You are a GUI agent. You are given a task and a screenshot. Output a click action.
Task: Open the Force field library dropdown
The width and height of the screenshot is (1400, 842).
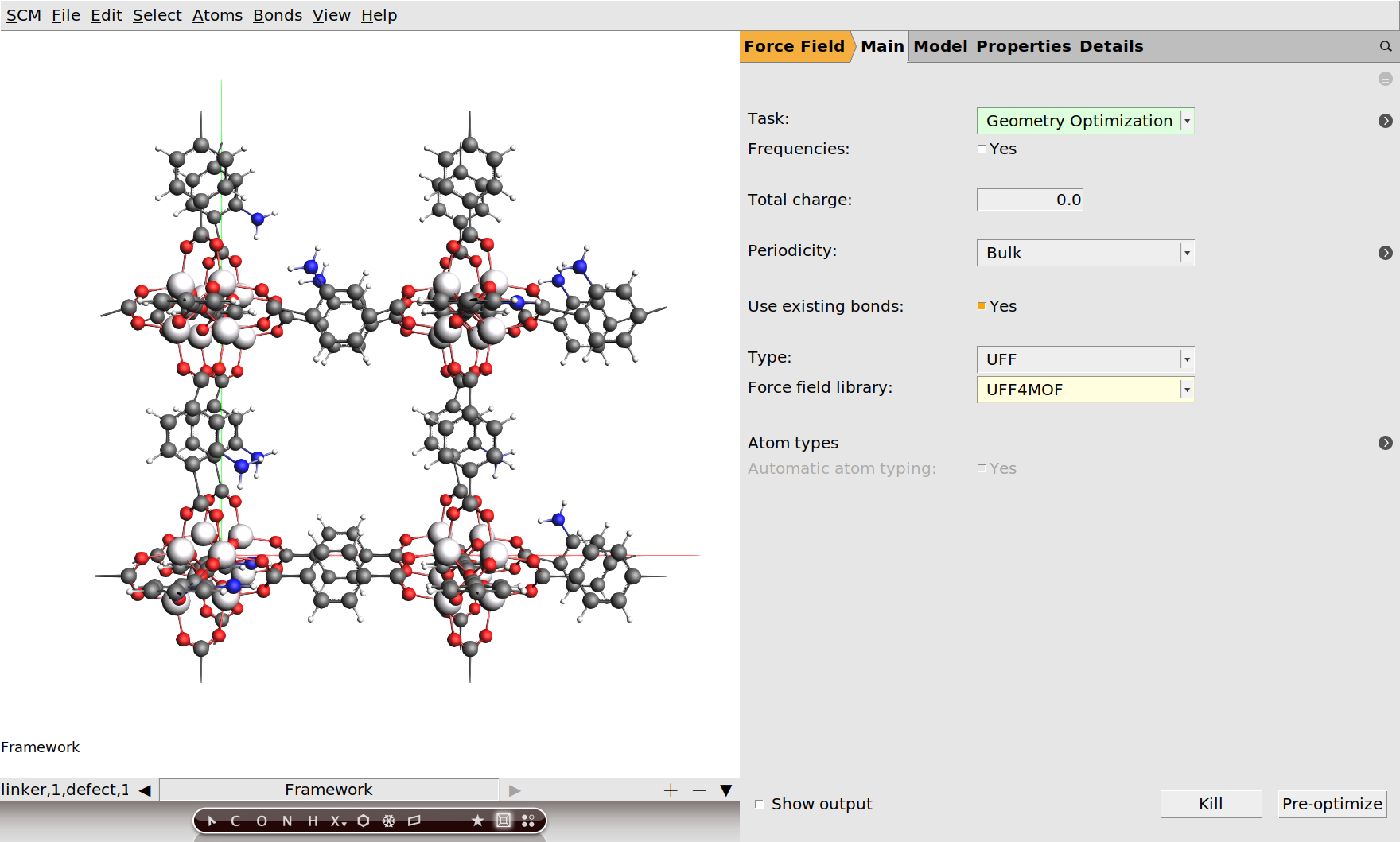1185,390
